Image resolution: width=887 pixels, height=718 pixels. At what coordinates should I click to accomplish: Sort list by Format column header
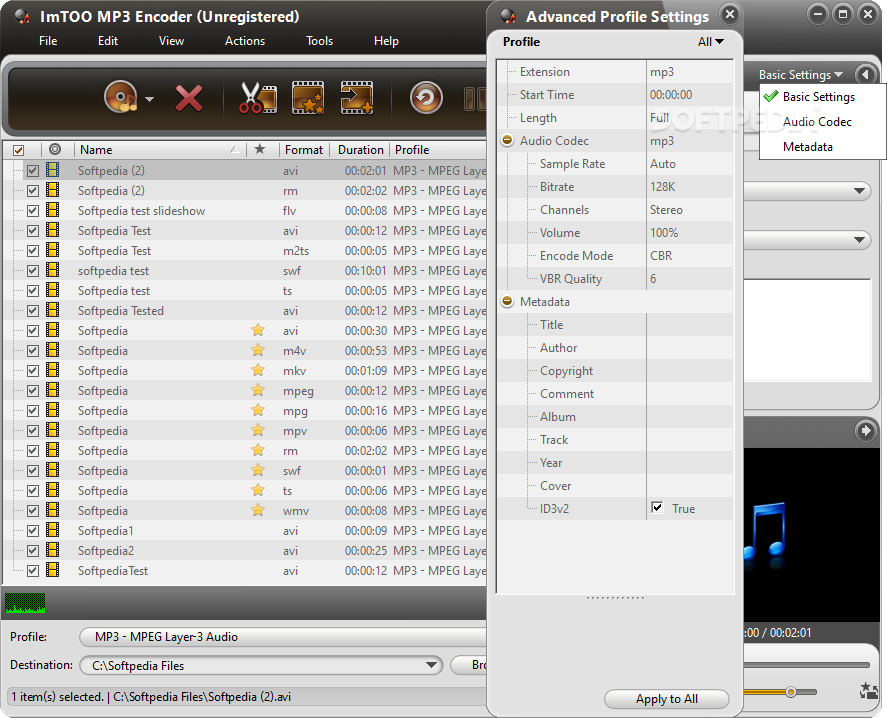click(304, 149)
